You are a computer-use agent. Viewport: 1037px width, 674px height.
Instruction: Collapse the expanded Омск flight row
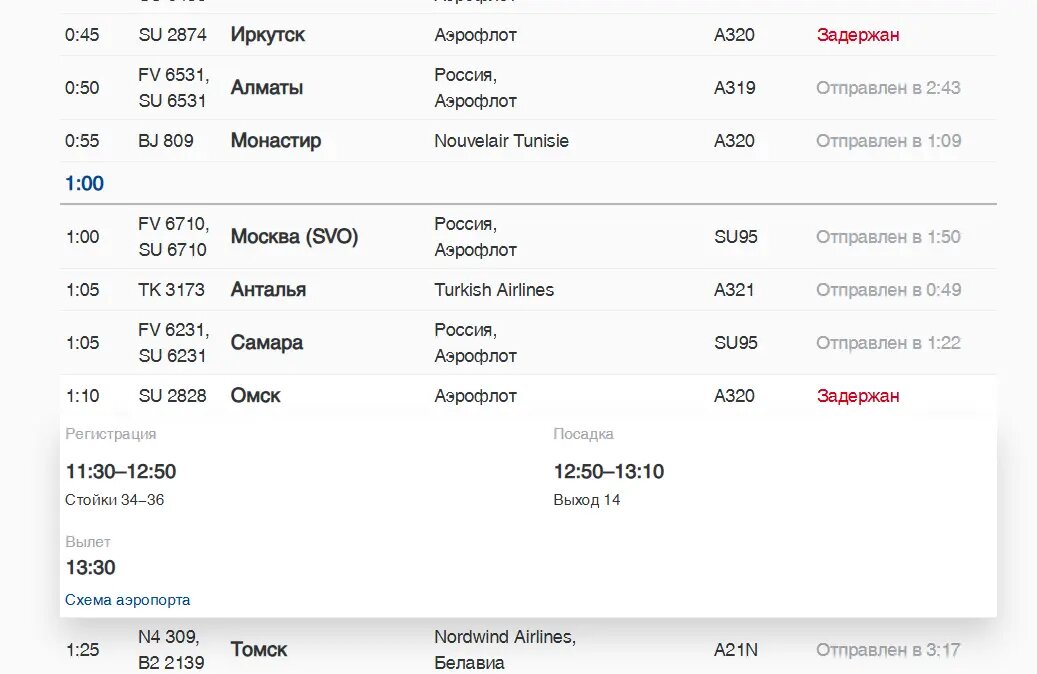coord(256,396)
